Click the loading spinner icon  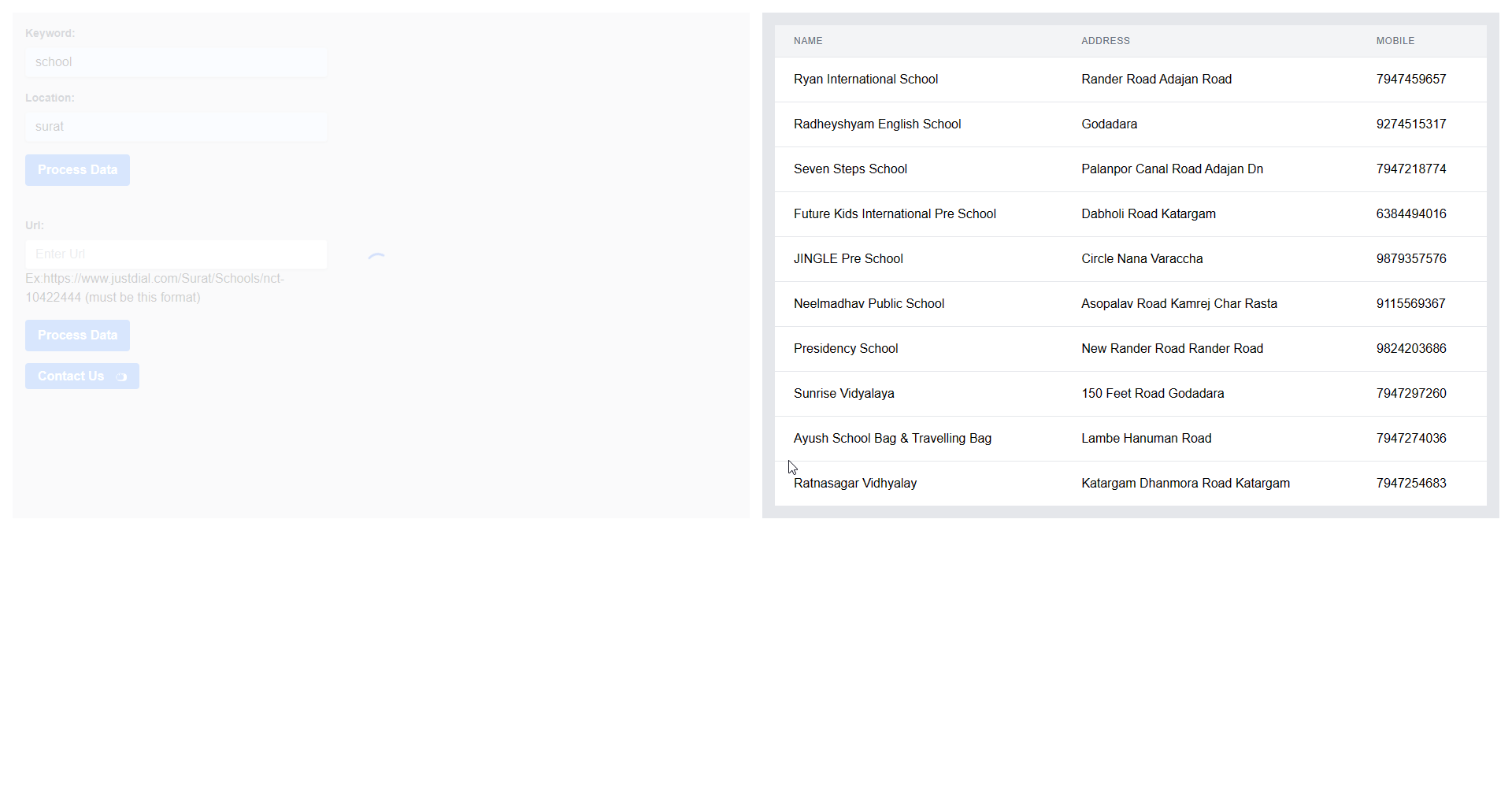(x=377, y=258)
